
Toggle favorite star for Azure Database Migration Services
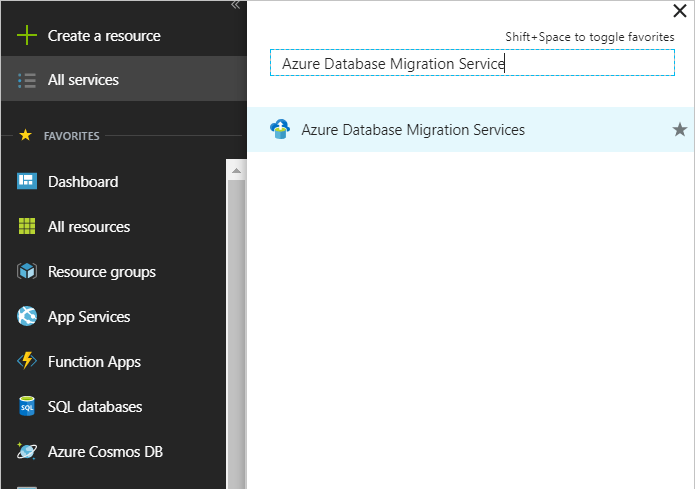(680, 130)
